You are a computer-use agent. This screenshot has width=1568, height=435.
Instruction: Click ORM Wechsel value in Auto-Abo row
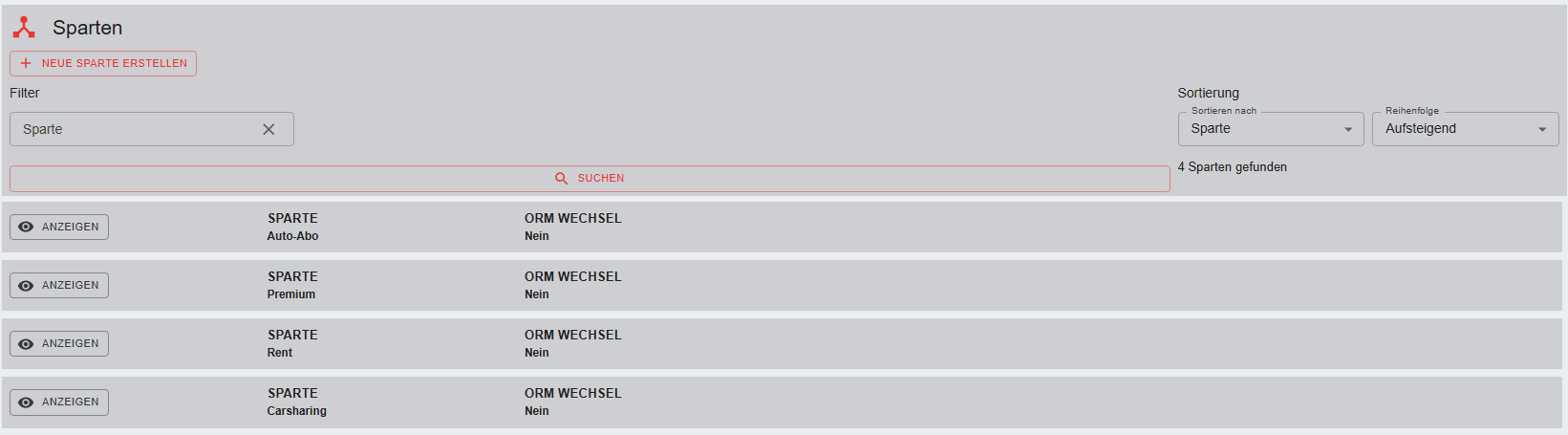coord(537,236)
